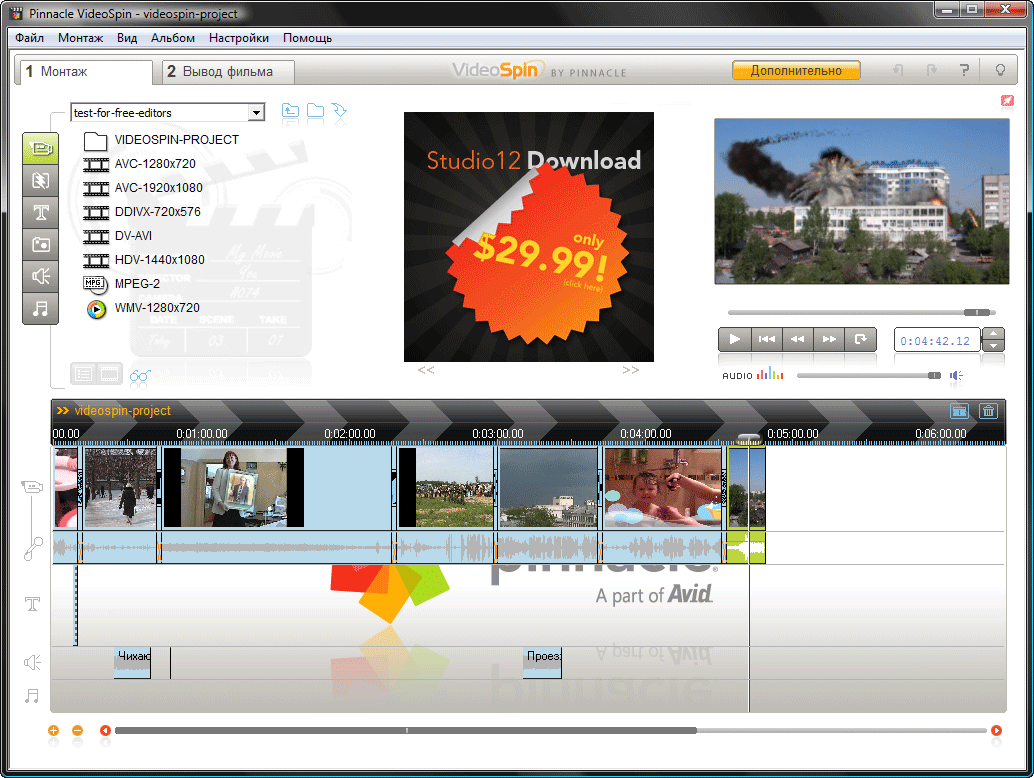Click the 0:04:42.12 timecode field
This screenshot has height=778, width=1034.
coord(936,341)
